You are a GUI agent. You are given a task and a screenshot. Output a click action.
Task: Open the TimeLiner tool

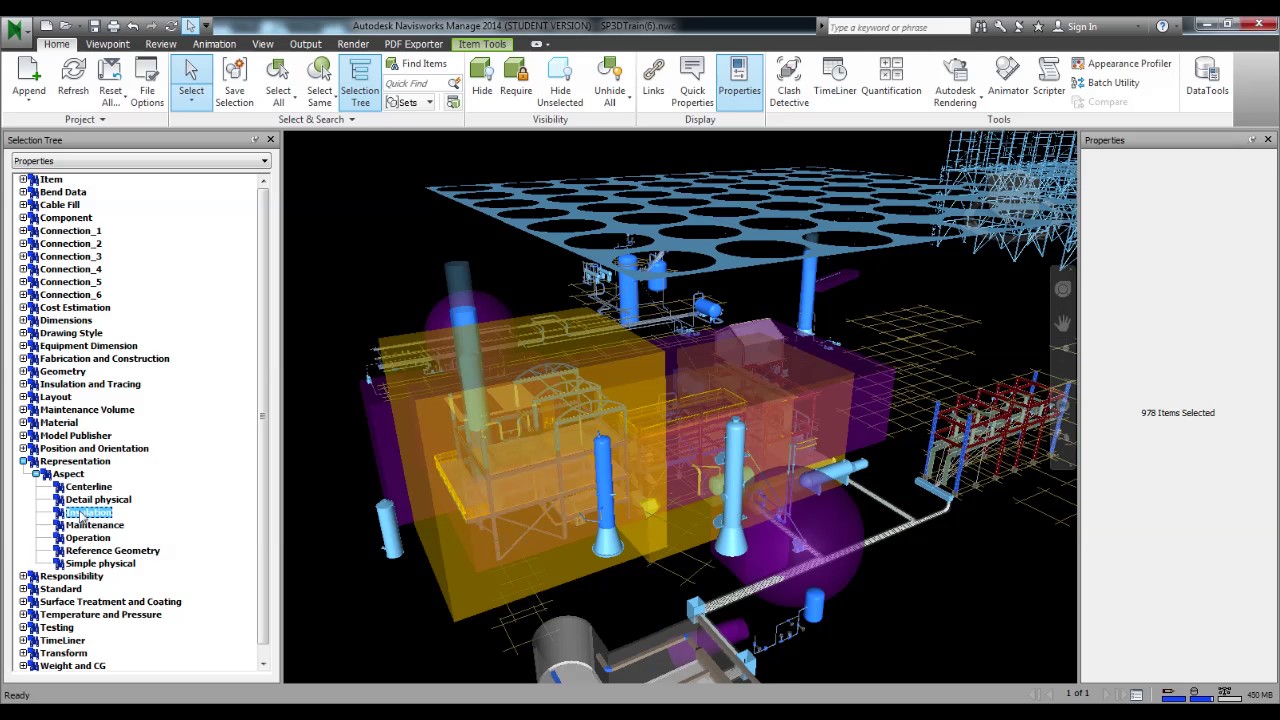pos(835,78)
